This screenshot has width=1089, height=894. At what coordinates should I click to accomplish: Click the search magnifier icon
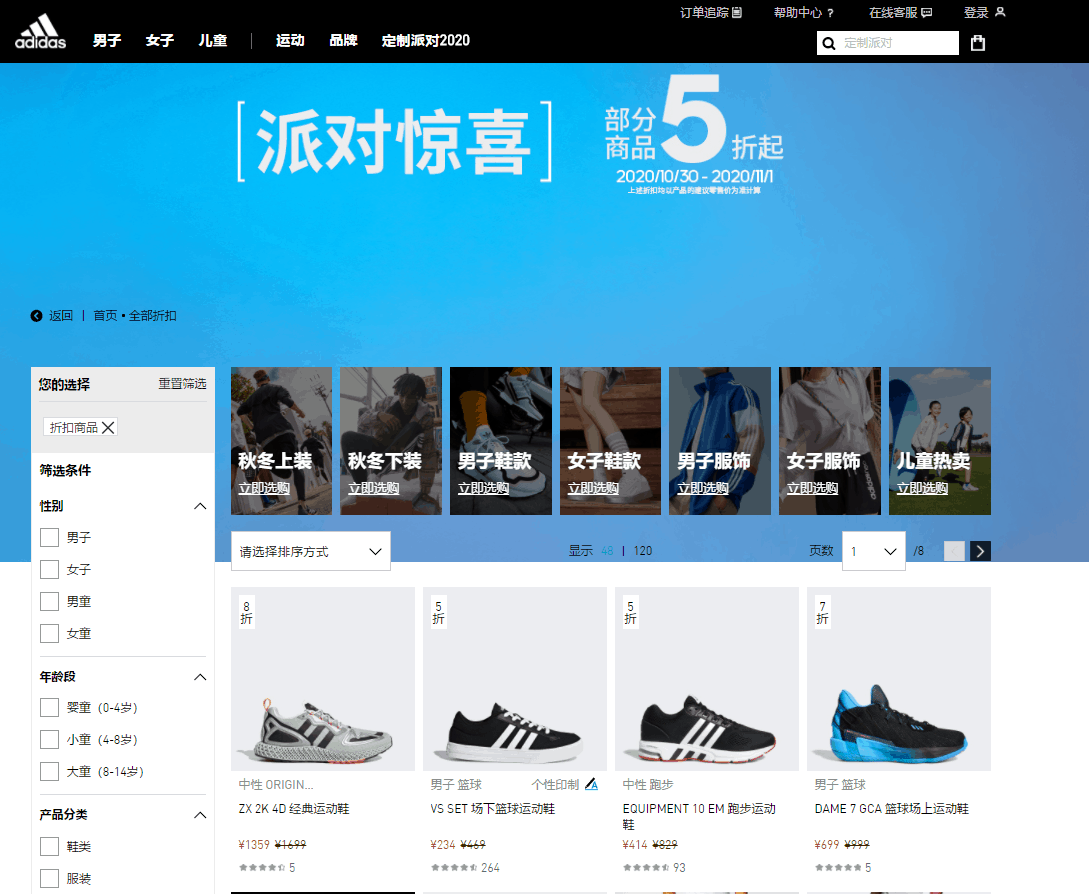click(829, 44)
